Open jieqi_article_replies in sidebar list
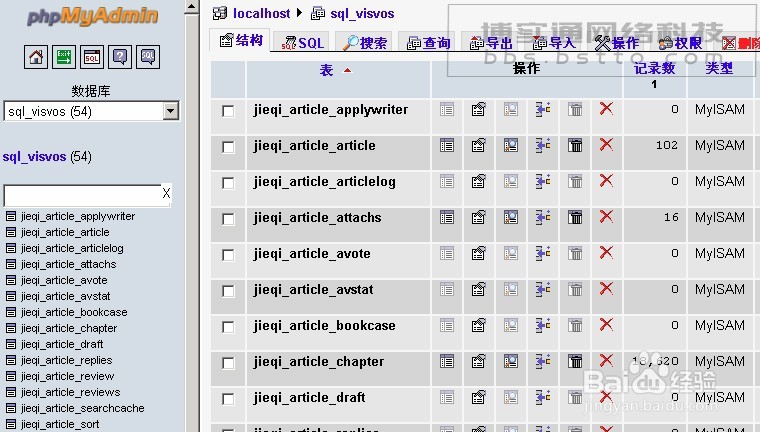760x432 pixels. pos(66,360)
